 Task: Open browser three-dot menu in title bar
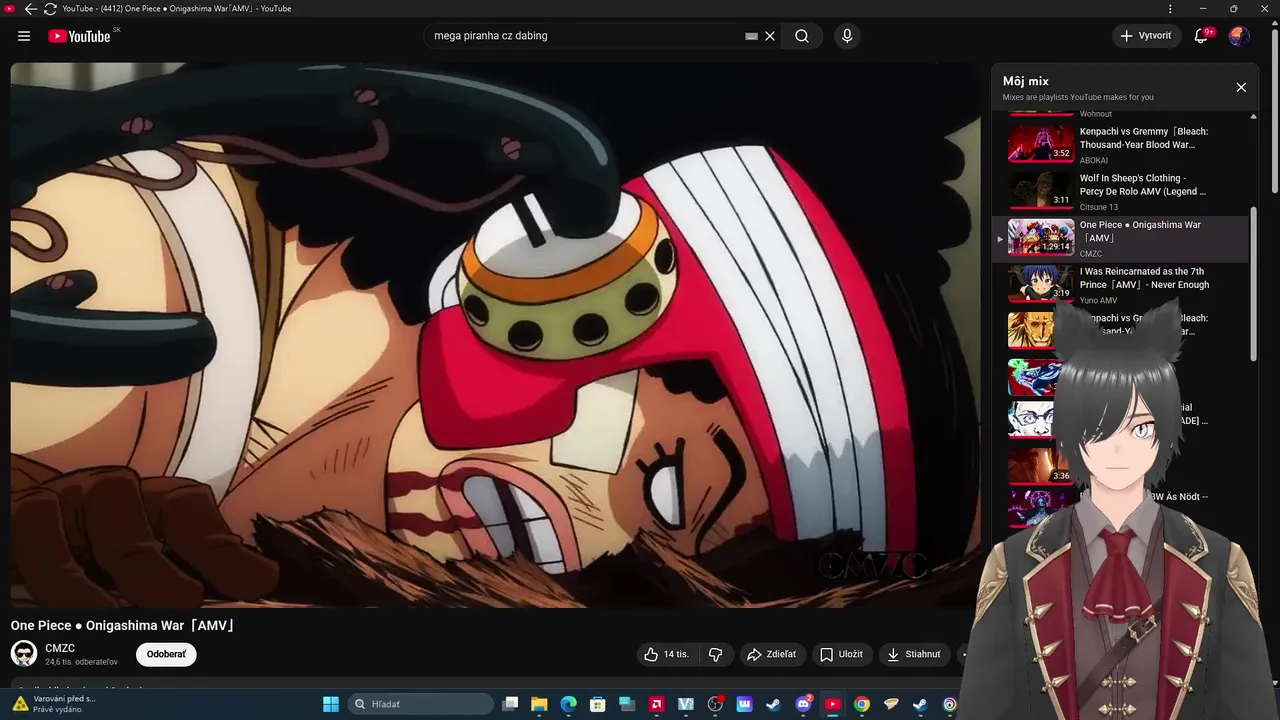(1171, 9)
